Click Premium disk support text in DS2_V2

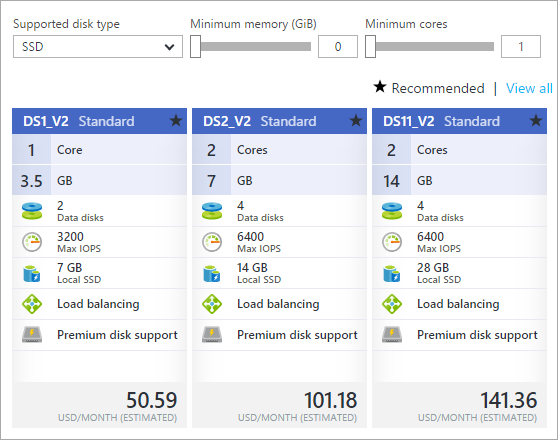[297, 335]
